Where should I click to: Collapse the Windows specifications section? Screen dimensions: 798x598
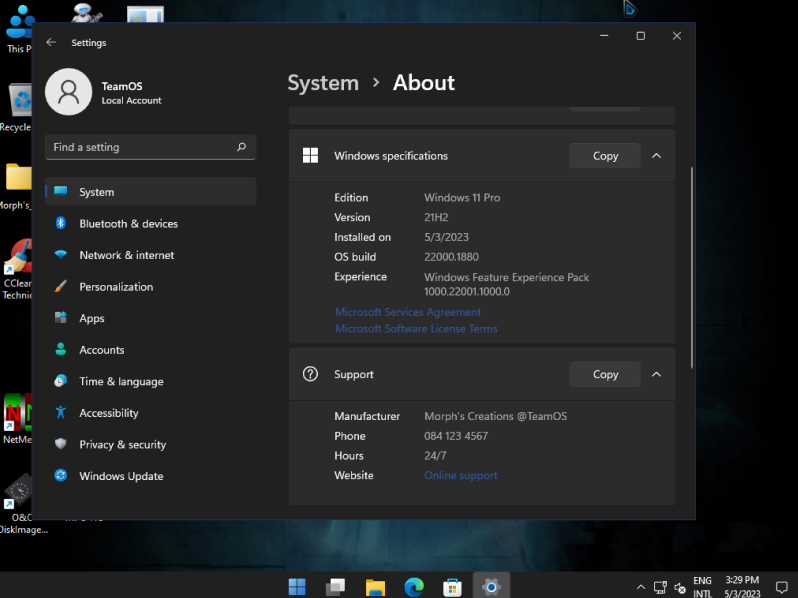(x=657, y=156)
